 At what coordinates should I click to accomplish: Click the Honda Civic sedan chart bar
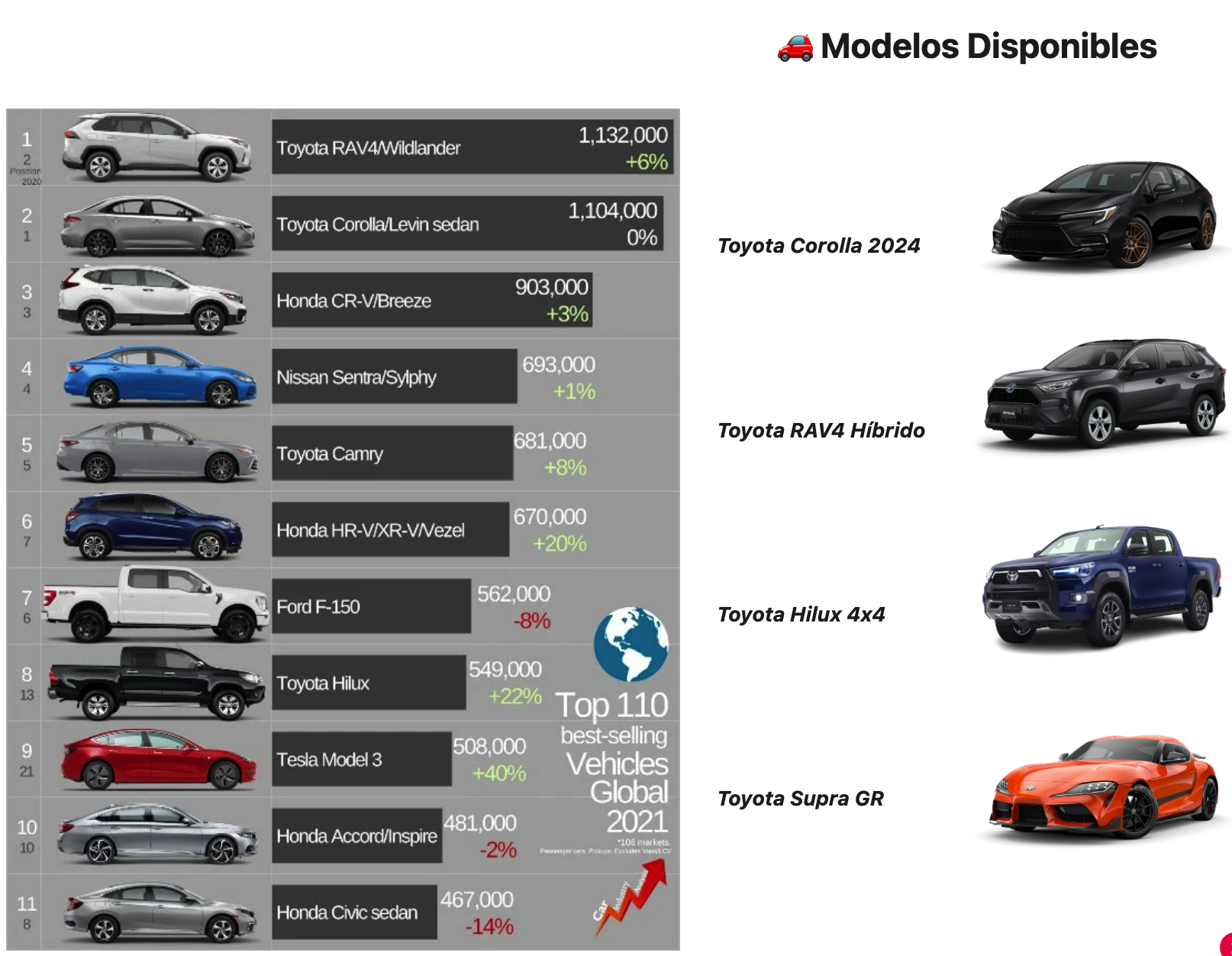354,912
